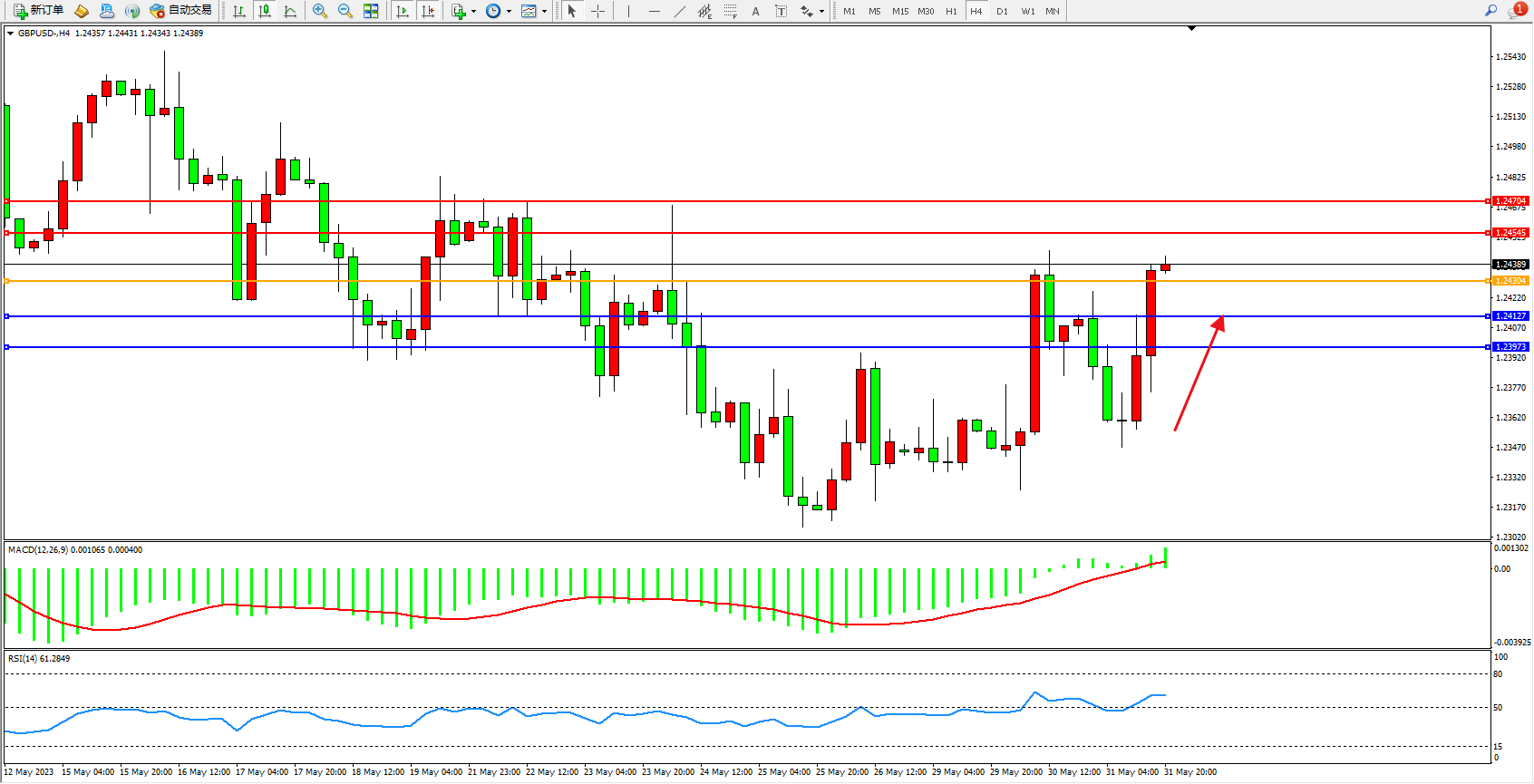
Task: Toggle AutoTrading (自动交易) on or off
Action: (x=180, y=11)
